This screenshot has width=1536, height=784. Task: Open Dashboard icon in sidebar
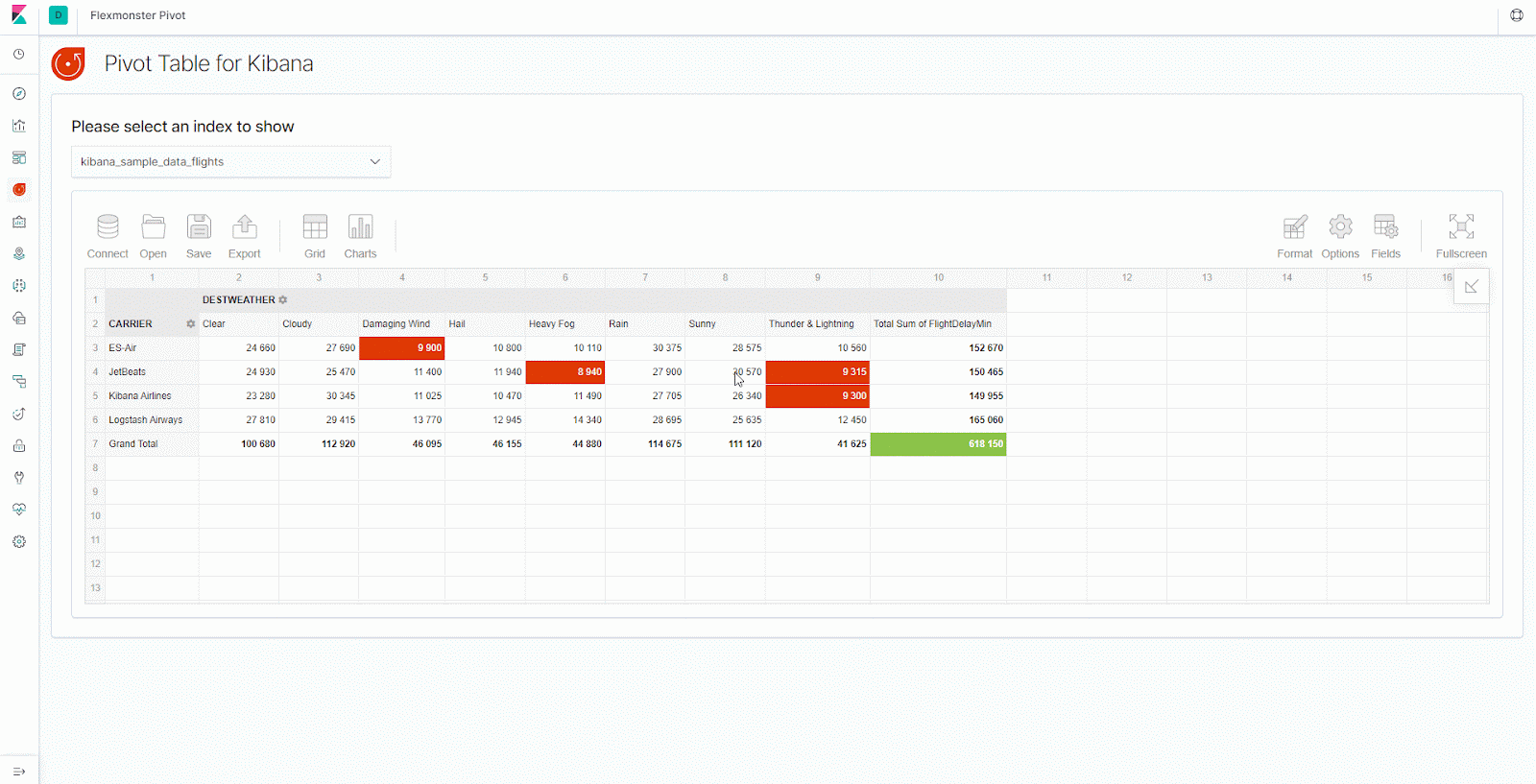point(19,157)
